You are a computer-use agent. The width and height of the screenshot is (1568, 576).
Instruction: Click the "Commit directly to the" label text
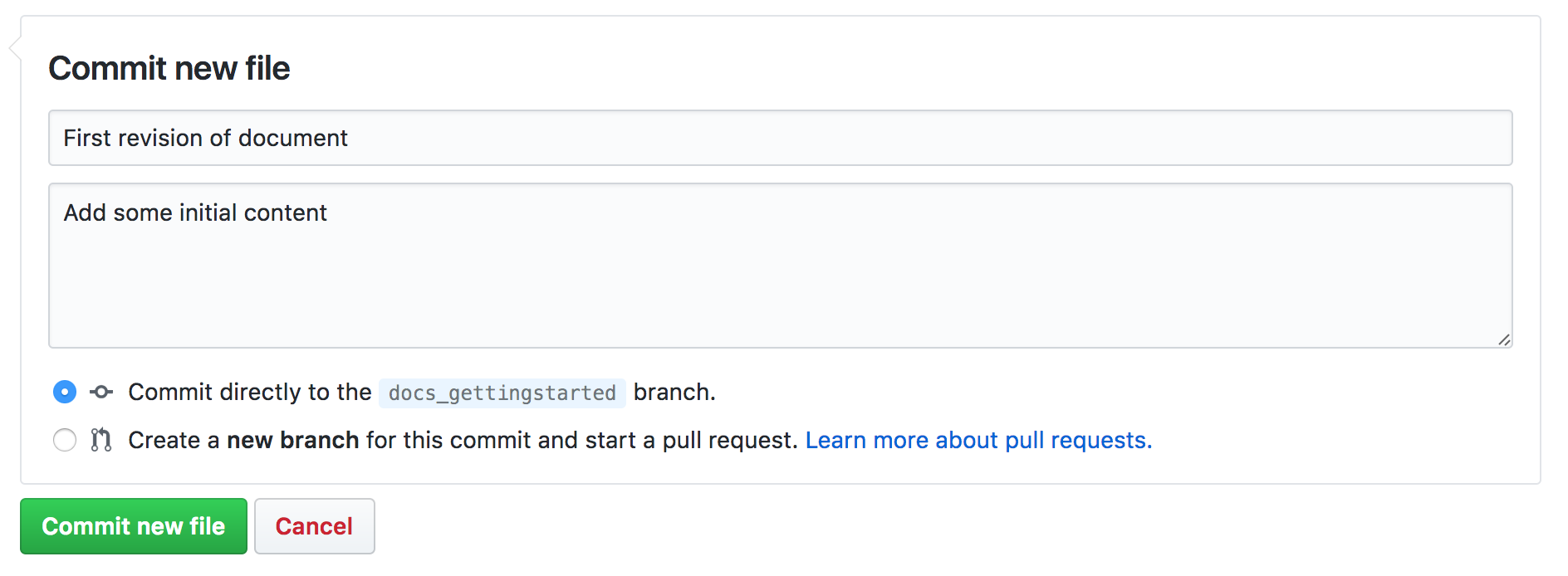point(249,392)
